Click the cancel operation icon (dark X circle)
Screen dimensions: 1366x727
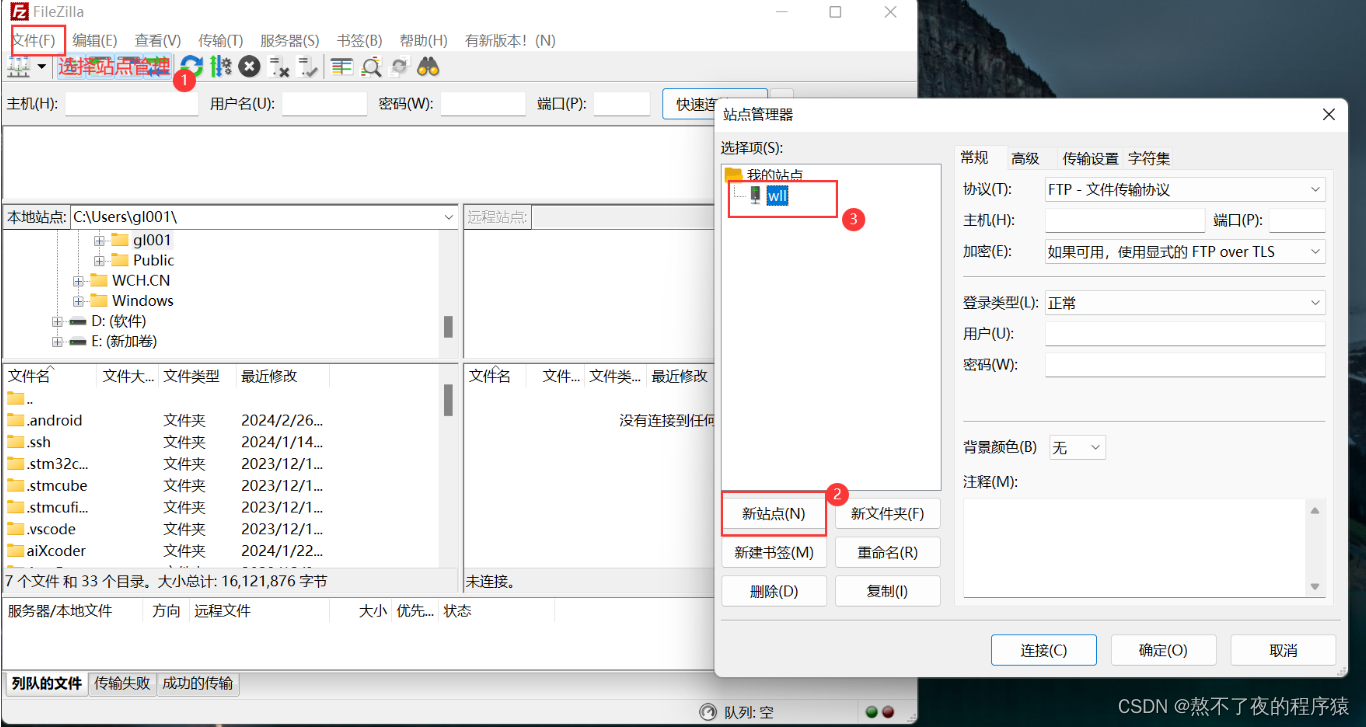[x=247, y=66]
